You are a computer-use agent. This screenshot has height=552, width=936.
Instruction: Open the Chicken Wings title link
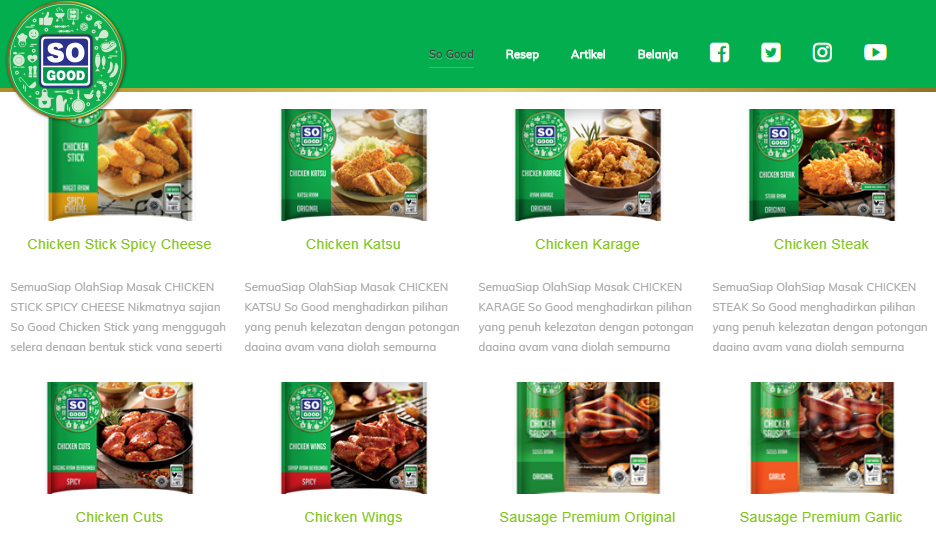(353, 517)
